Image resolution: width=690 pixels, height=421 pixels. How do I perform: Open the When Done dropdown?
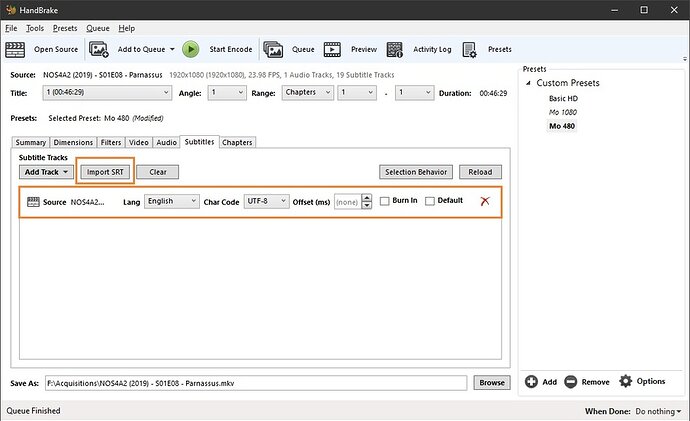click(658, 411)
